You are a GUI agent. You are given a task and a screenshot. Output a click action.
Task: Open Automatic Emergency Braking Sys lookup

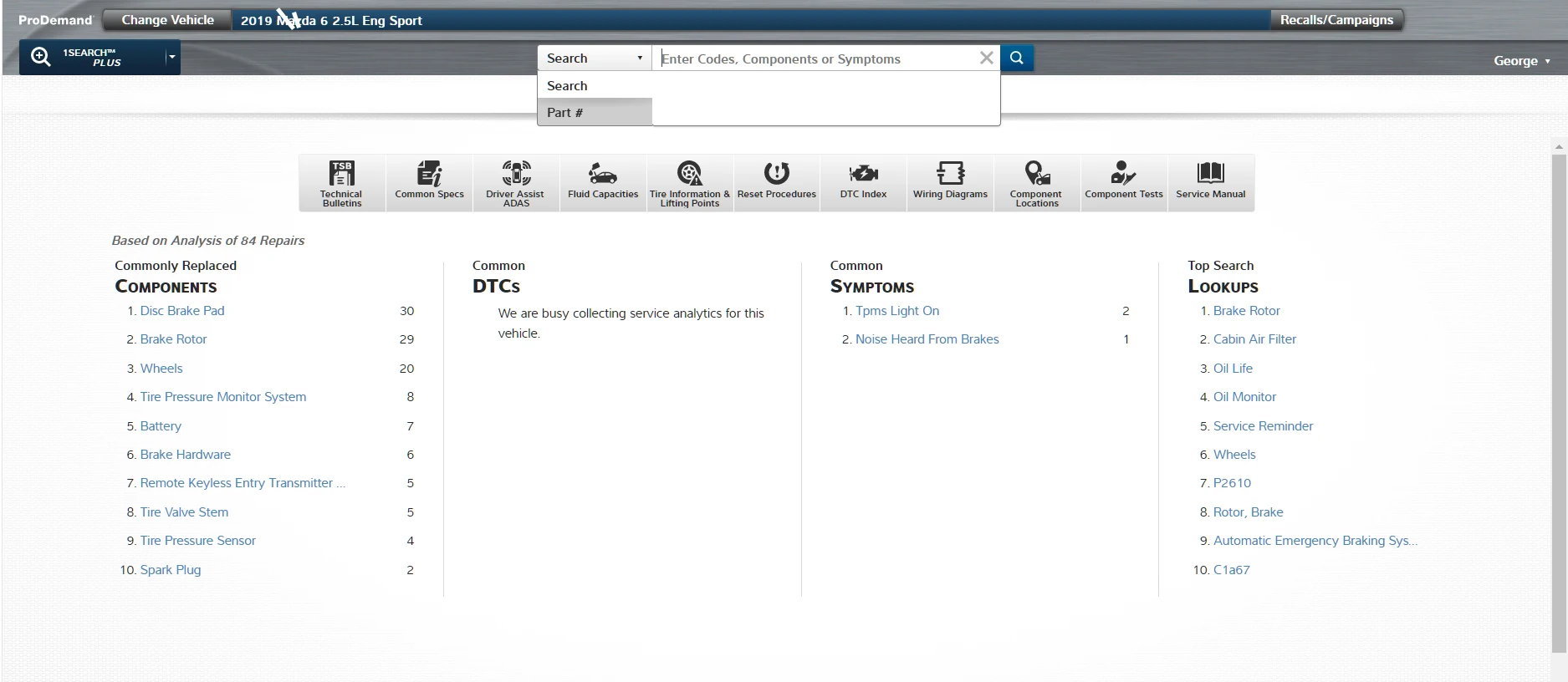1315,541
